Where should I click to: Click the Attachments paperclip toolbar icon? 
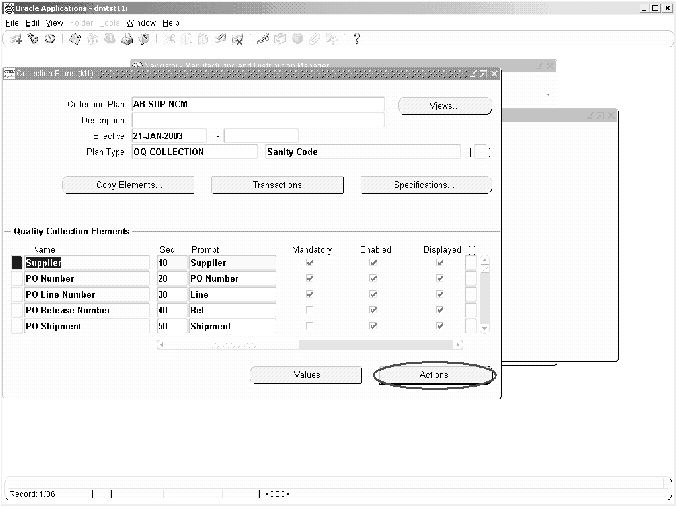[314, 39]
